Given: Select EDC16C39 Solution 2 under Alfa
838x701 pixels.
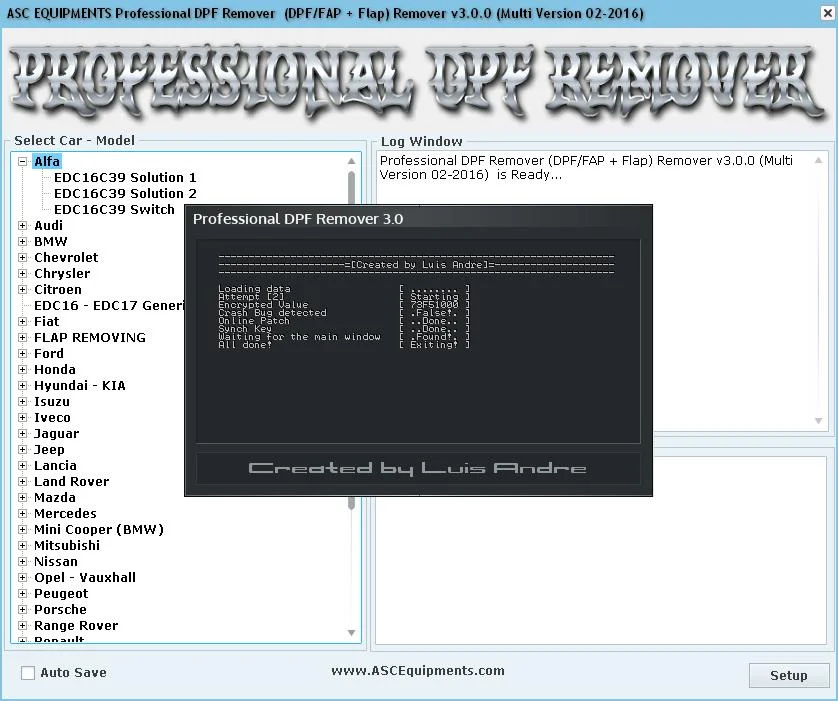Looking at the screenshot, I should (x=124, y=193).
